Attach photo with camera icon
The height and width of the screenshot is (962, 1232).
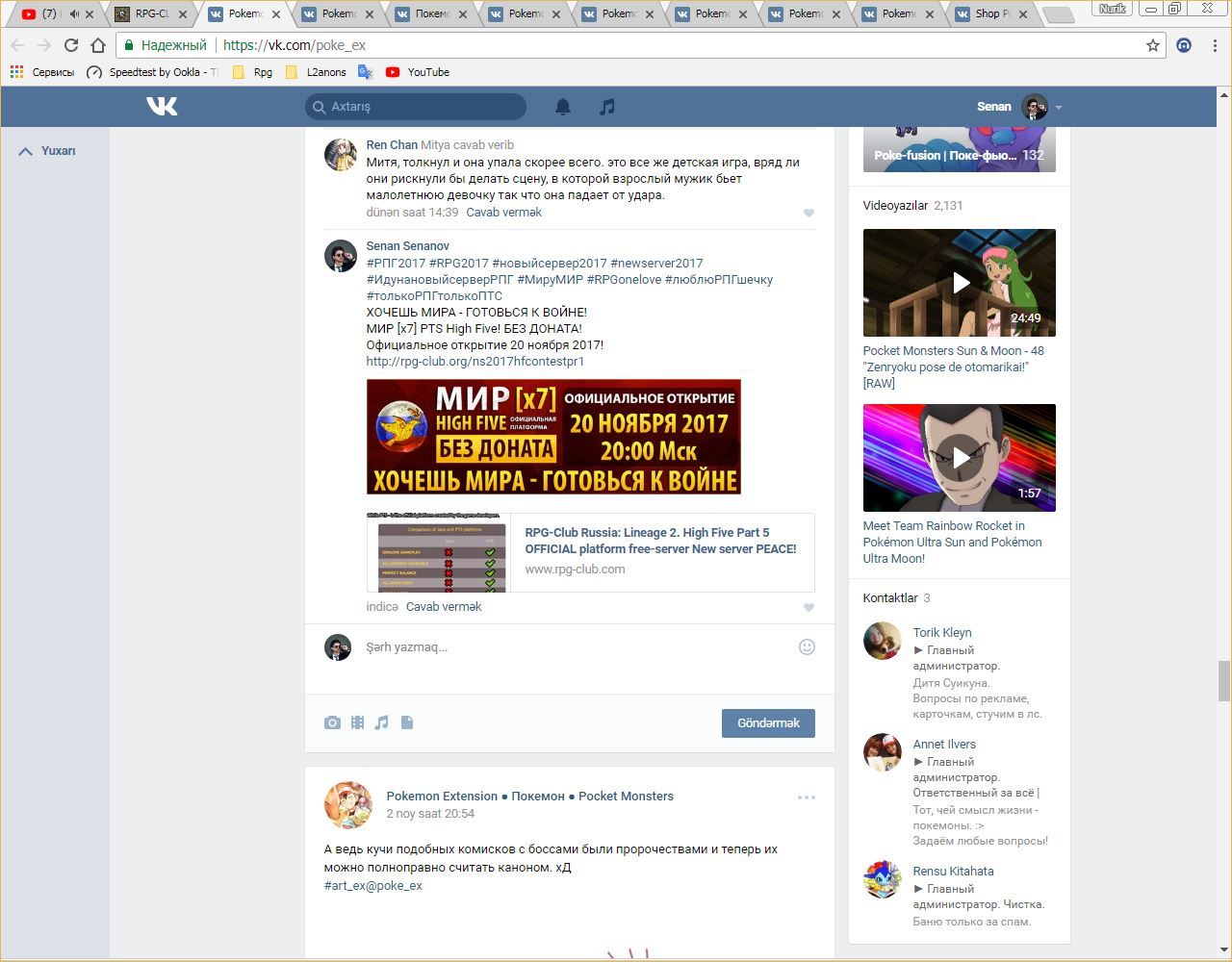click(x=332, y=722)
